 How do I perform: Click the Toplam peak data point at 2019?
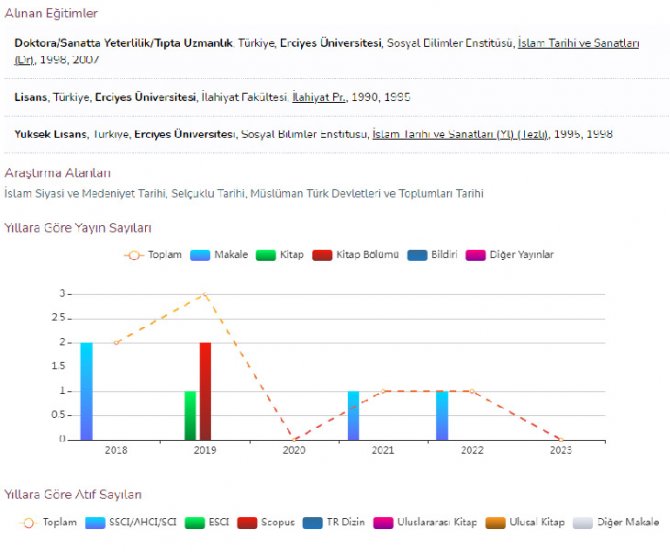pyautogui.click(x=205, y=294)
